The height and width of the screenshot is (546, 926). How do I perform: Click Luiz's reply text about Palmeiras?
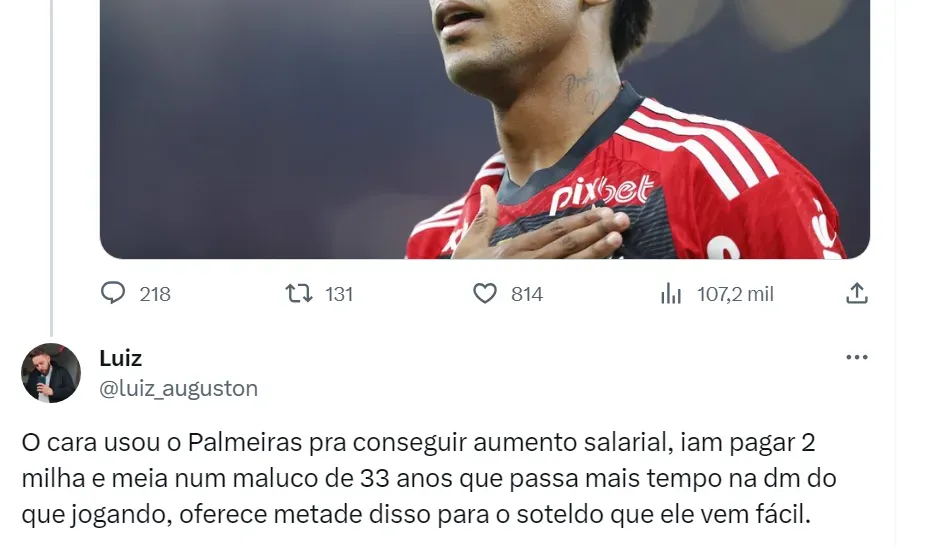pyautogui.click(x=429, y=478)
